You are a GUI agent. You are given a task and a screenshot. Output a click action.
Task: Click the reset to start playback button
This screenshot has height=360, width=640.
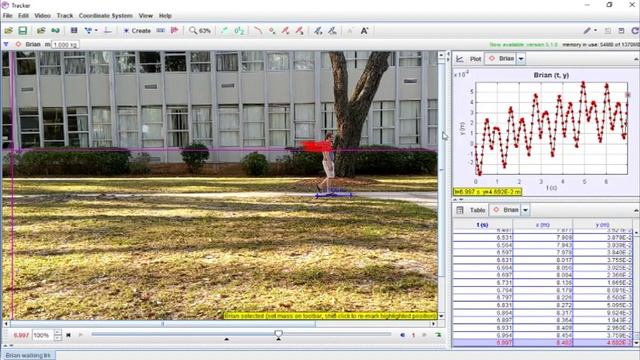(x=69, y=335)
